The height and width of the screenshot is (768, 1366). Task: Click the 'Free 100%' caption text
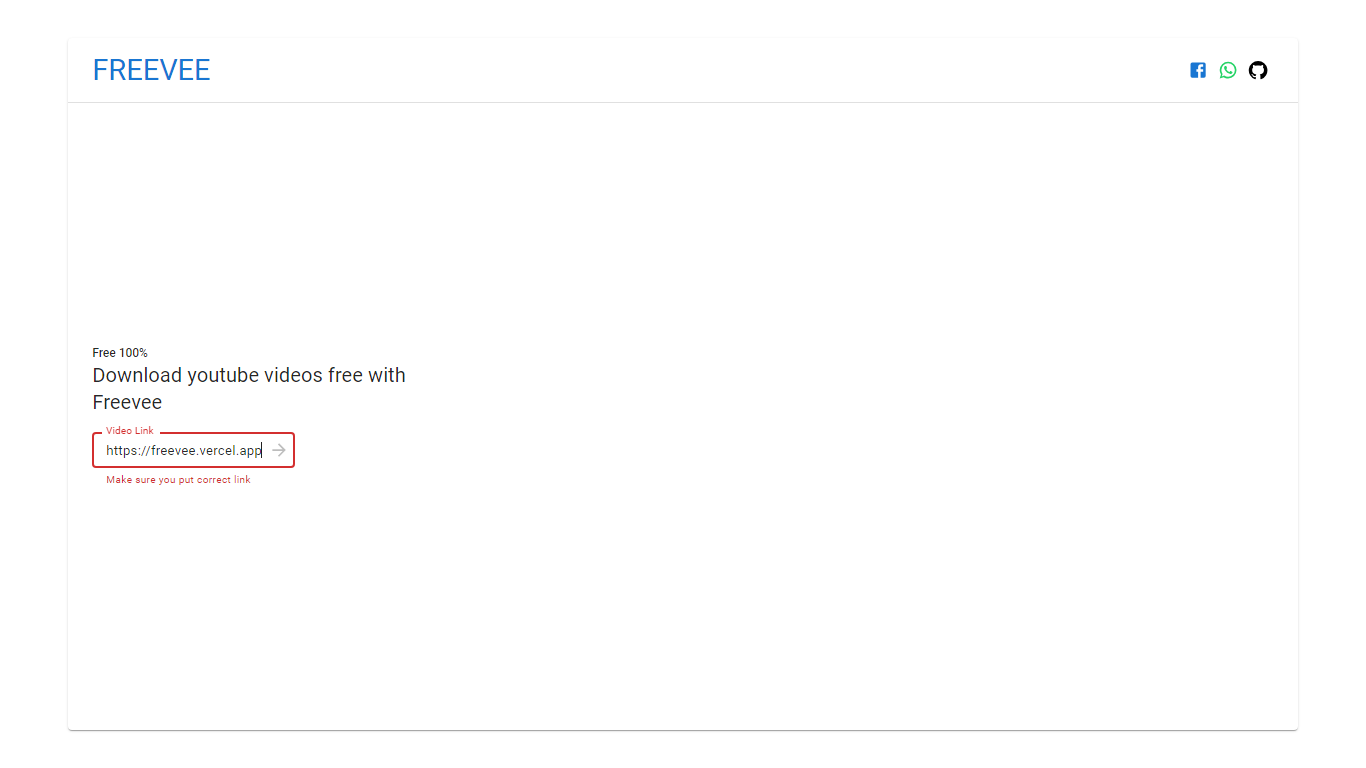120,353
